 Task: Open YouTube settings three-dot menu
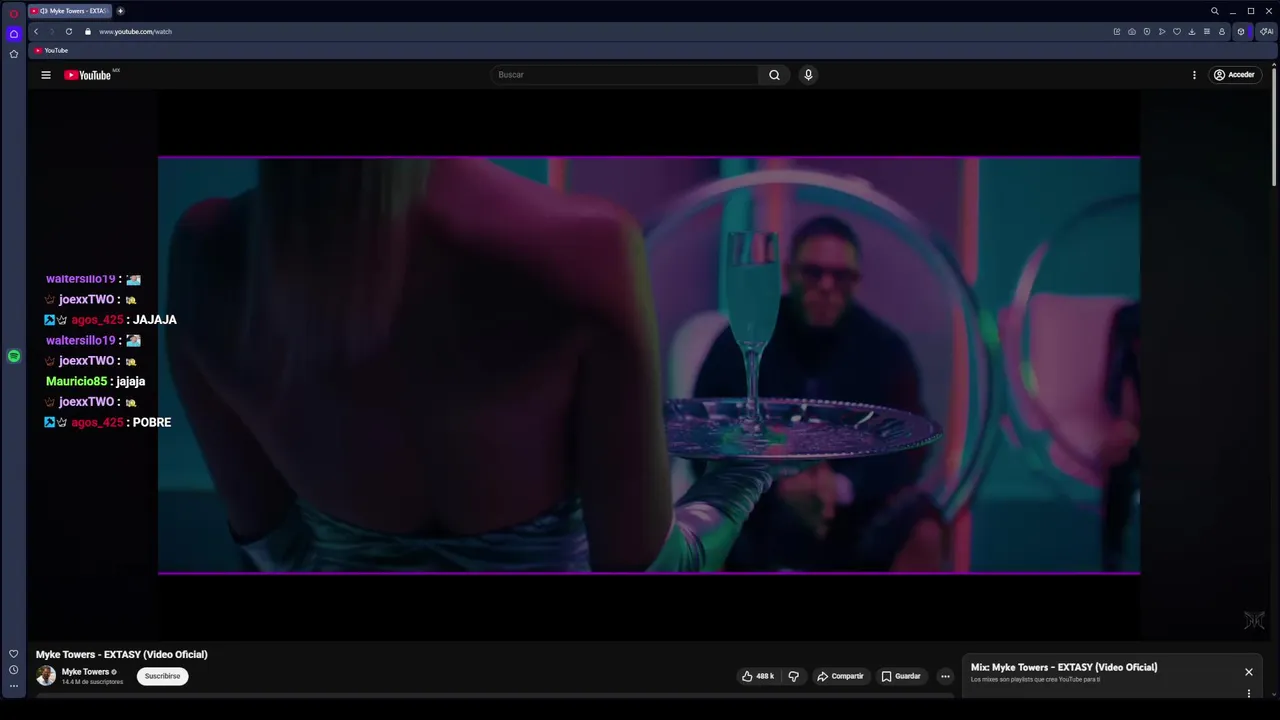click(x=1194, y=75)
